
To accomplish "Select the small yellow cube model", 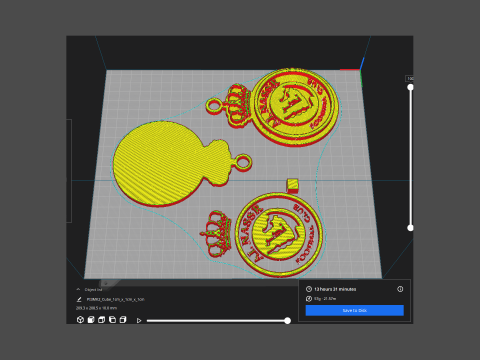I will pos(292,185).
